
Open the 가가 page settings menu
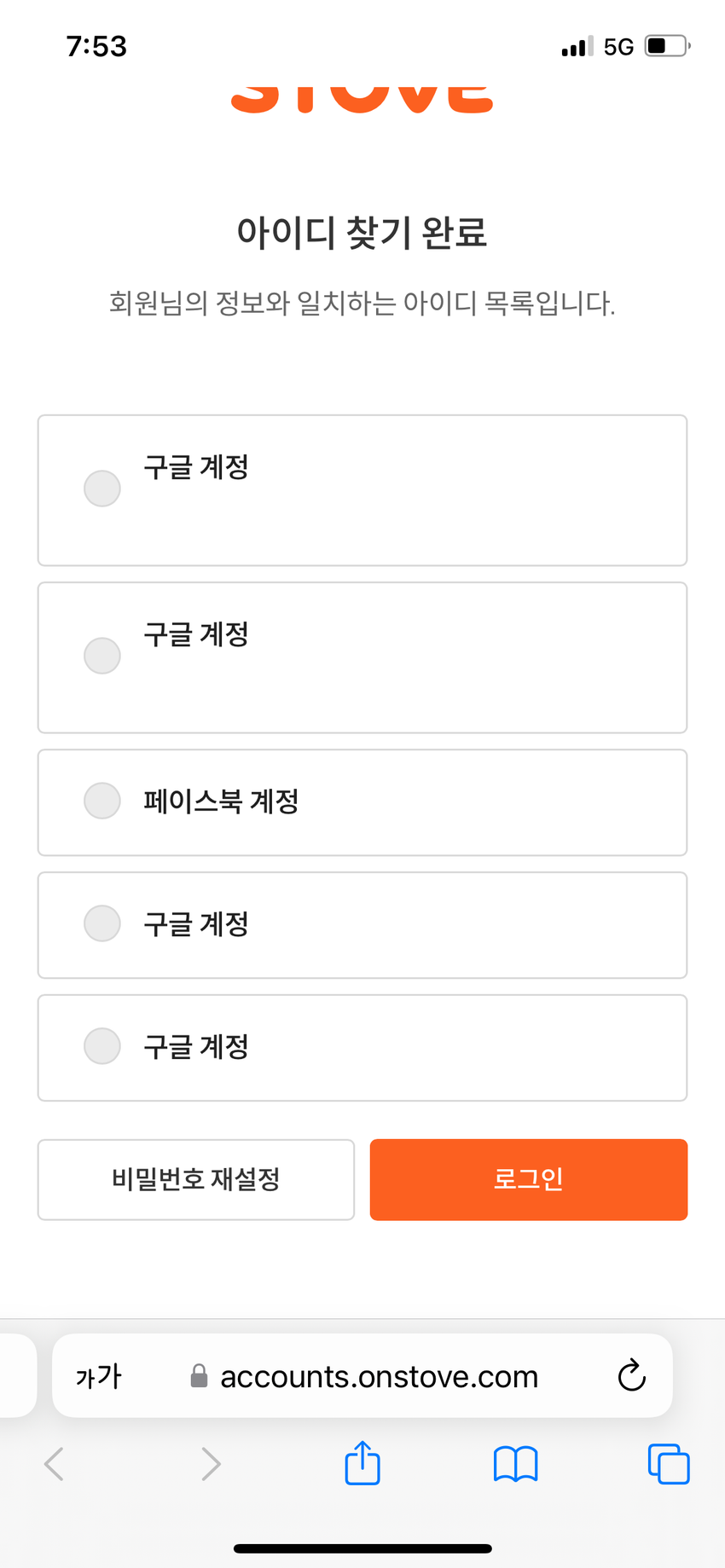99,1376
